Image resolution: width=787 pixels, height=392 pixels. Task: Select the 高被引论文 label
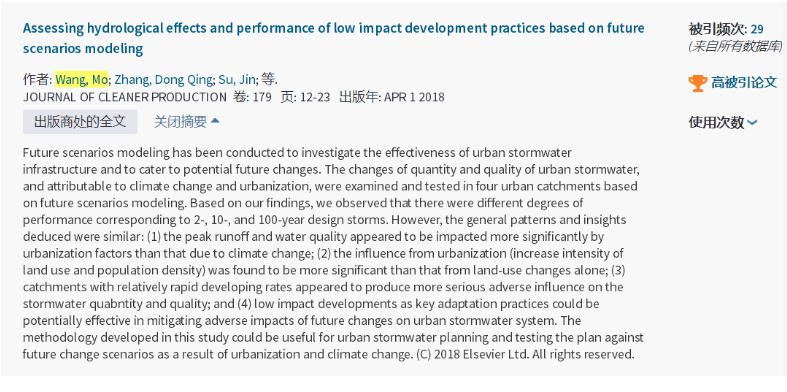(x=744, y=82)
